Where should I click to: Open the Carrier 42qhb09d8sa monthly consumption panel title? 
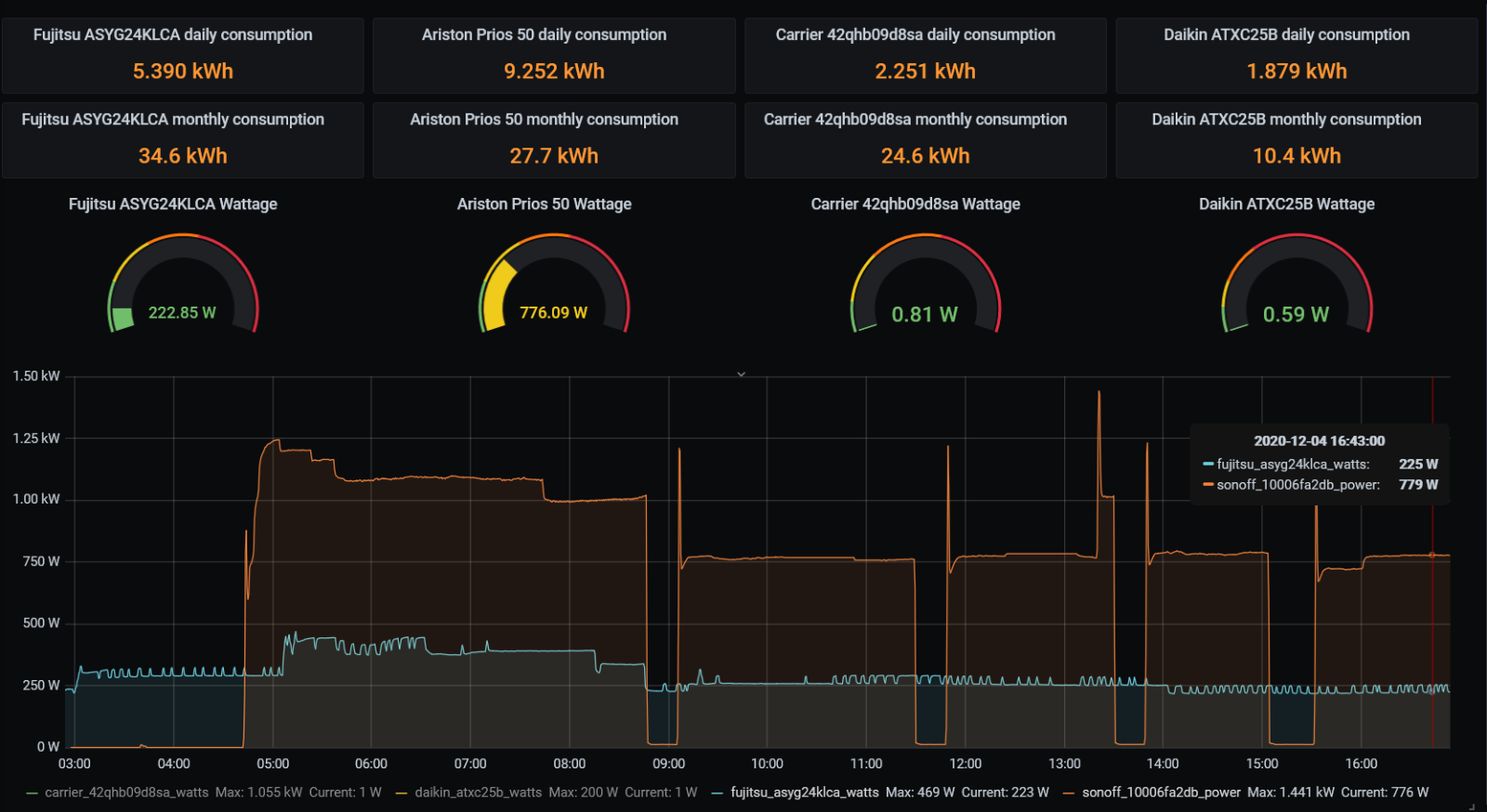[x=915, y=119]
